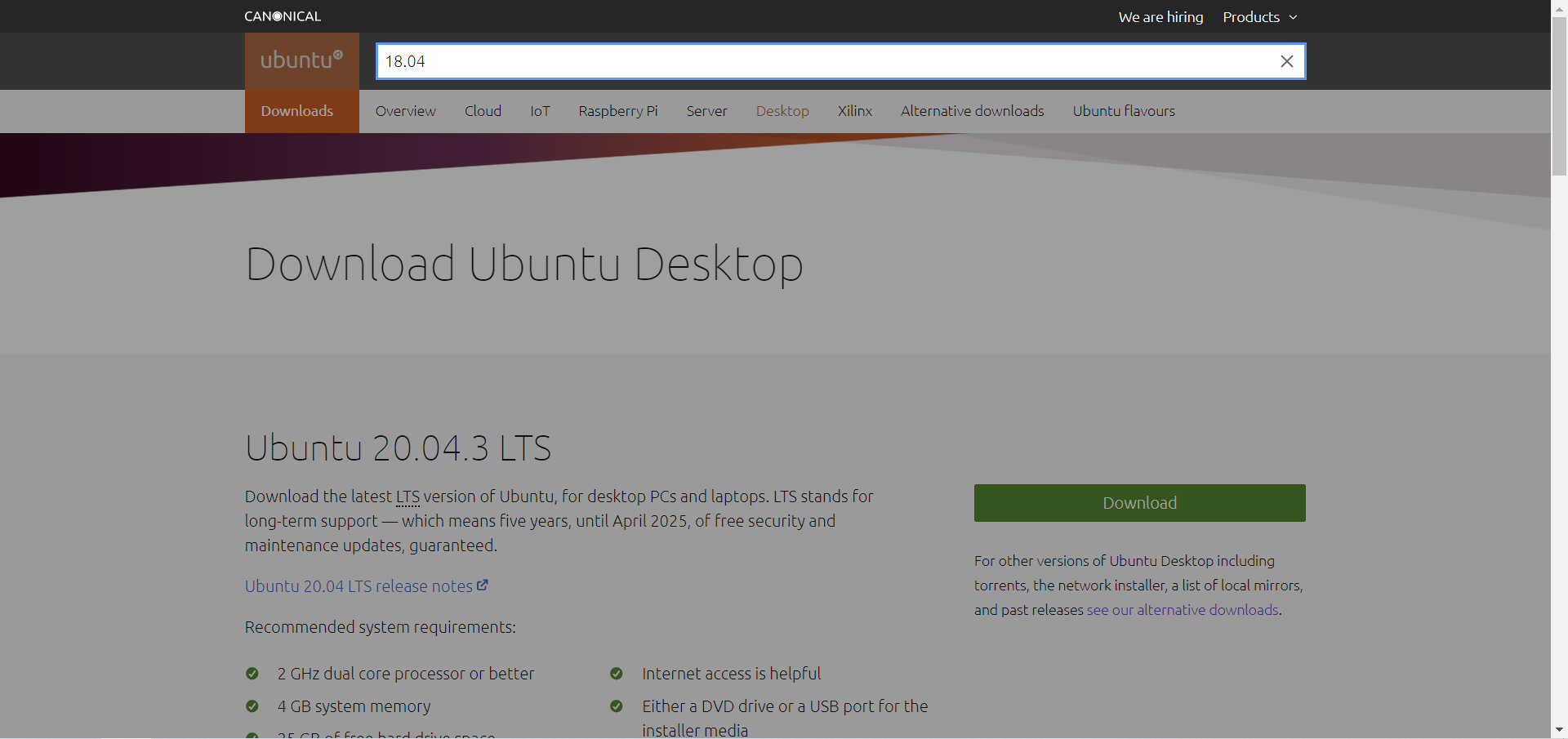Viewport: 1568px width, 739px height.
Task: Clear the search field with X icon
Action: (x=1286, y=61)
